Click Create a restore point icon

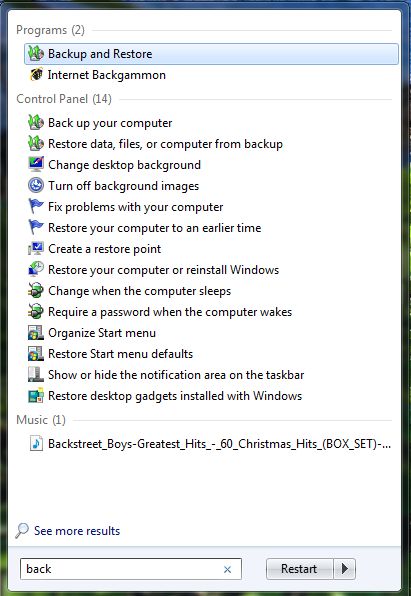pyautogui.click(x=36, y=249)
